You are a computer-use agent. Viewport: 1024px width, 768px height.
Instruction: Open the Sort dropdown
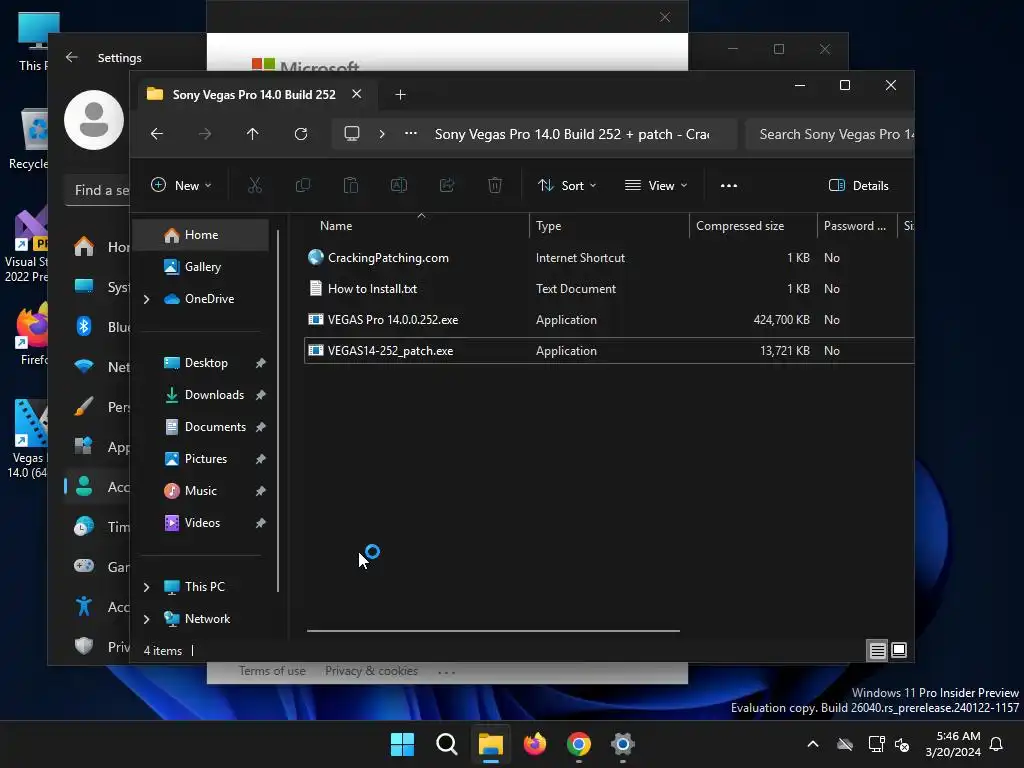tap(566, 185)
